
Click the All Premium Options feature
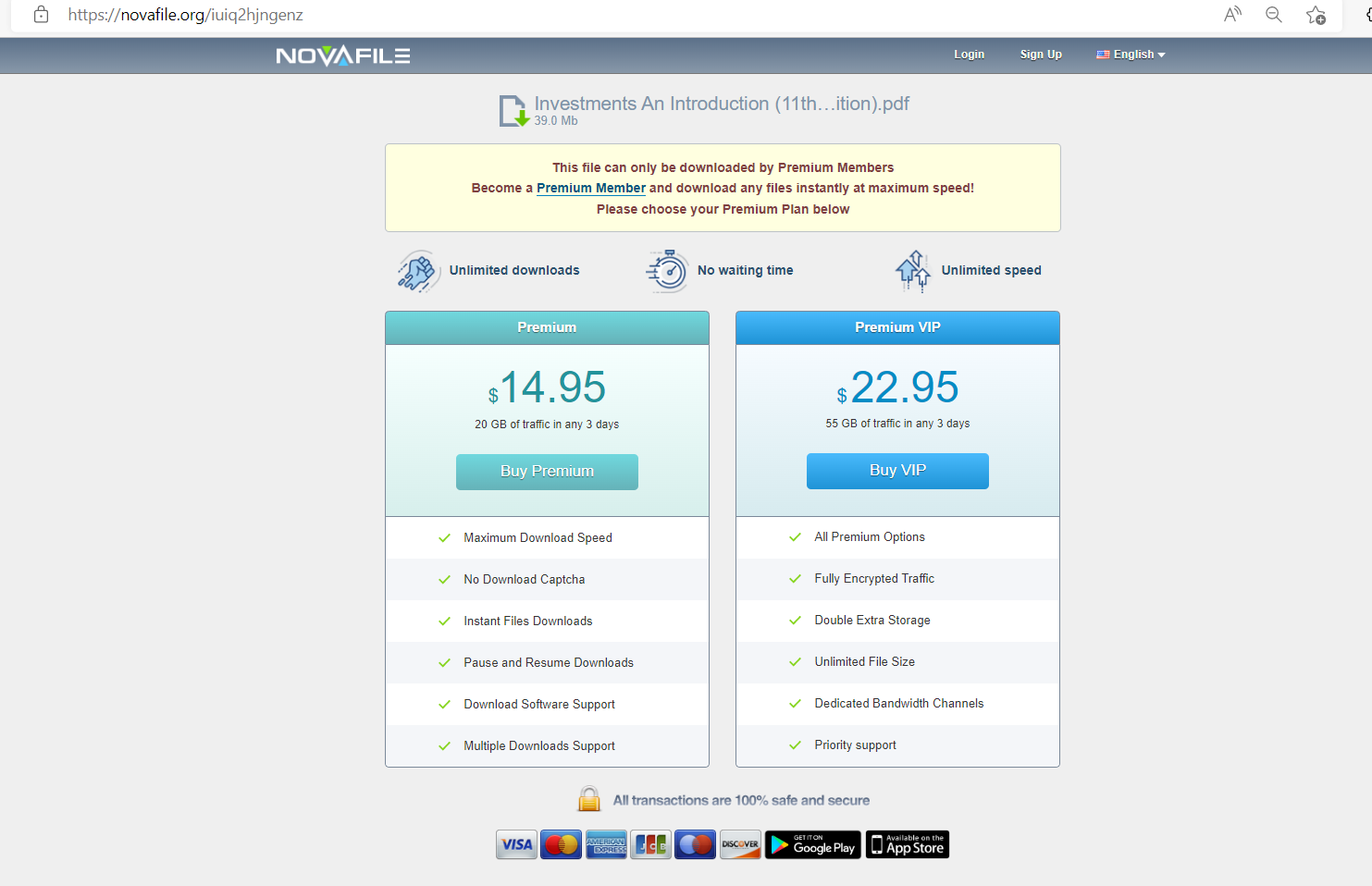(x=870, y=537)
